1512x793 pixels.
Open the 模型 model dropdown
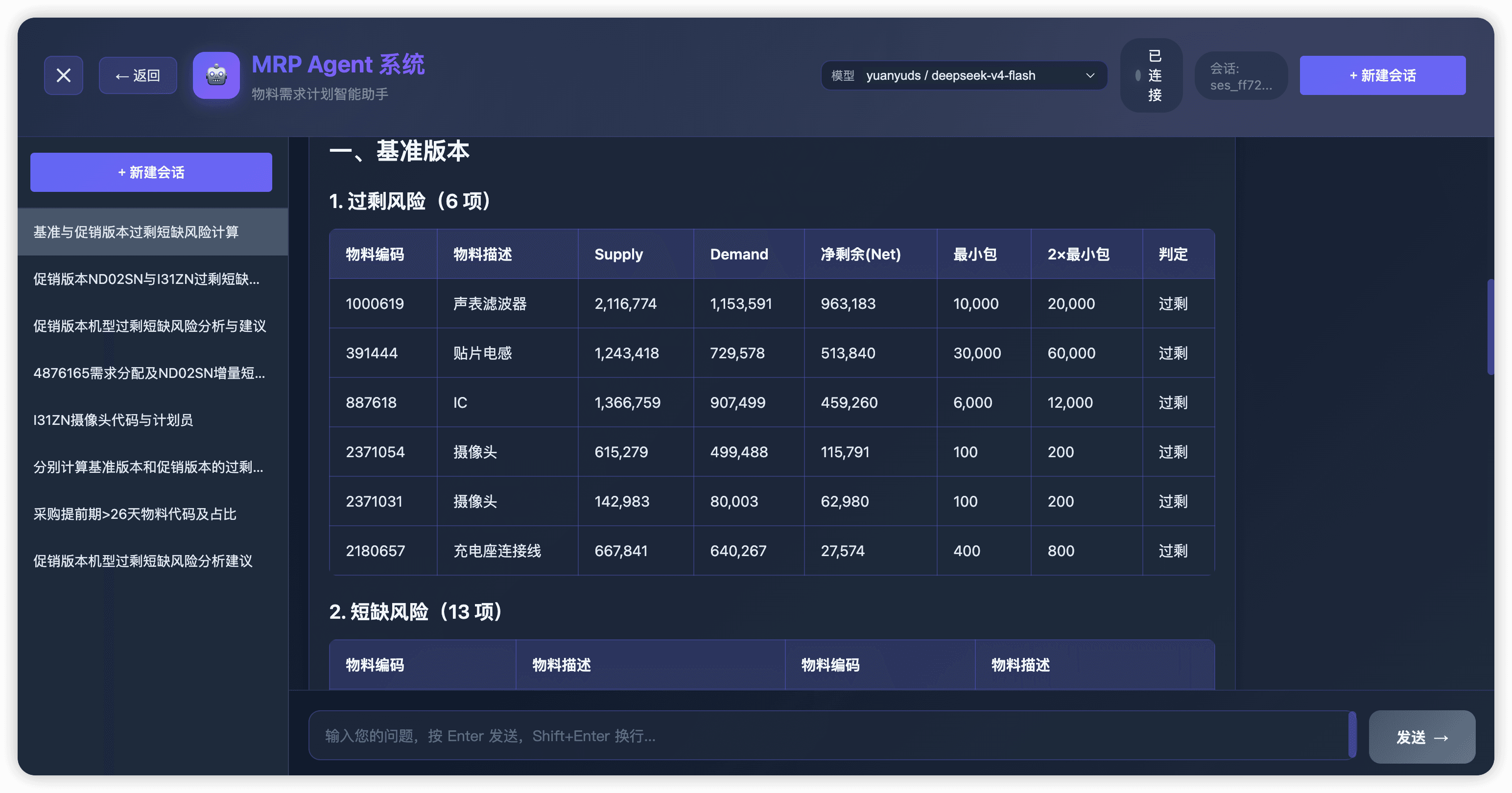click(965, 75)
